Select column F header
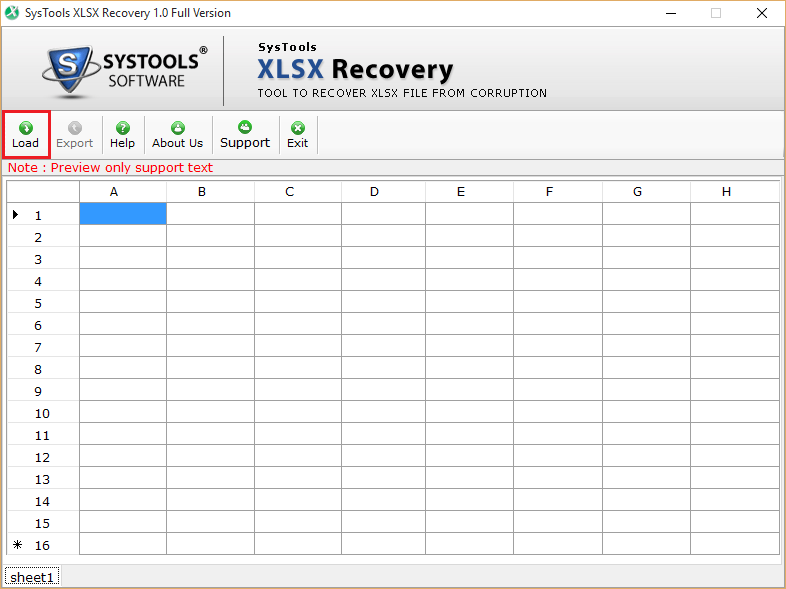Image resolution: width=786 pixels, height=589 pixels. (x=558, y=191)
